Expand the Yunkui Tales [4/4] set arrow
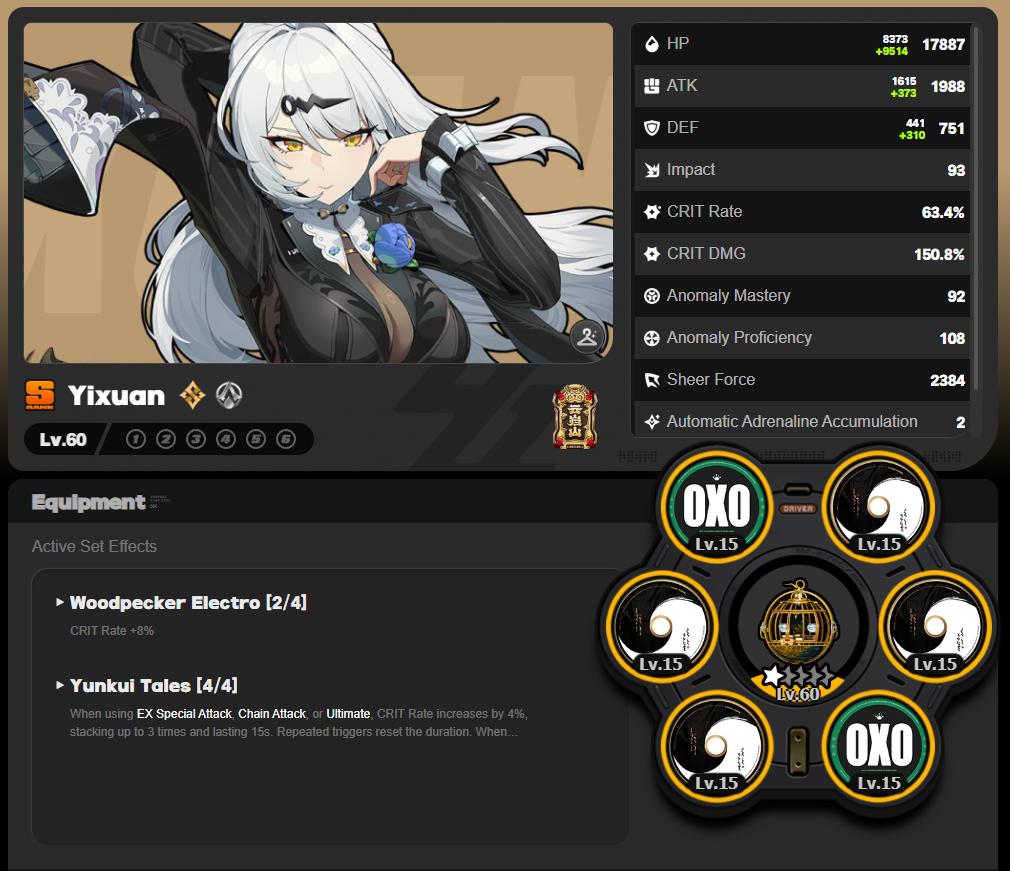 [x=60, y=685]
